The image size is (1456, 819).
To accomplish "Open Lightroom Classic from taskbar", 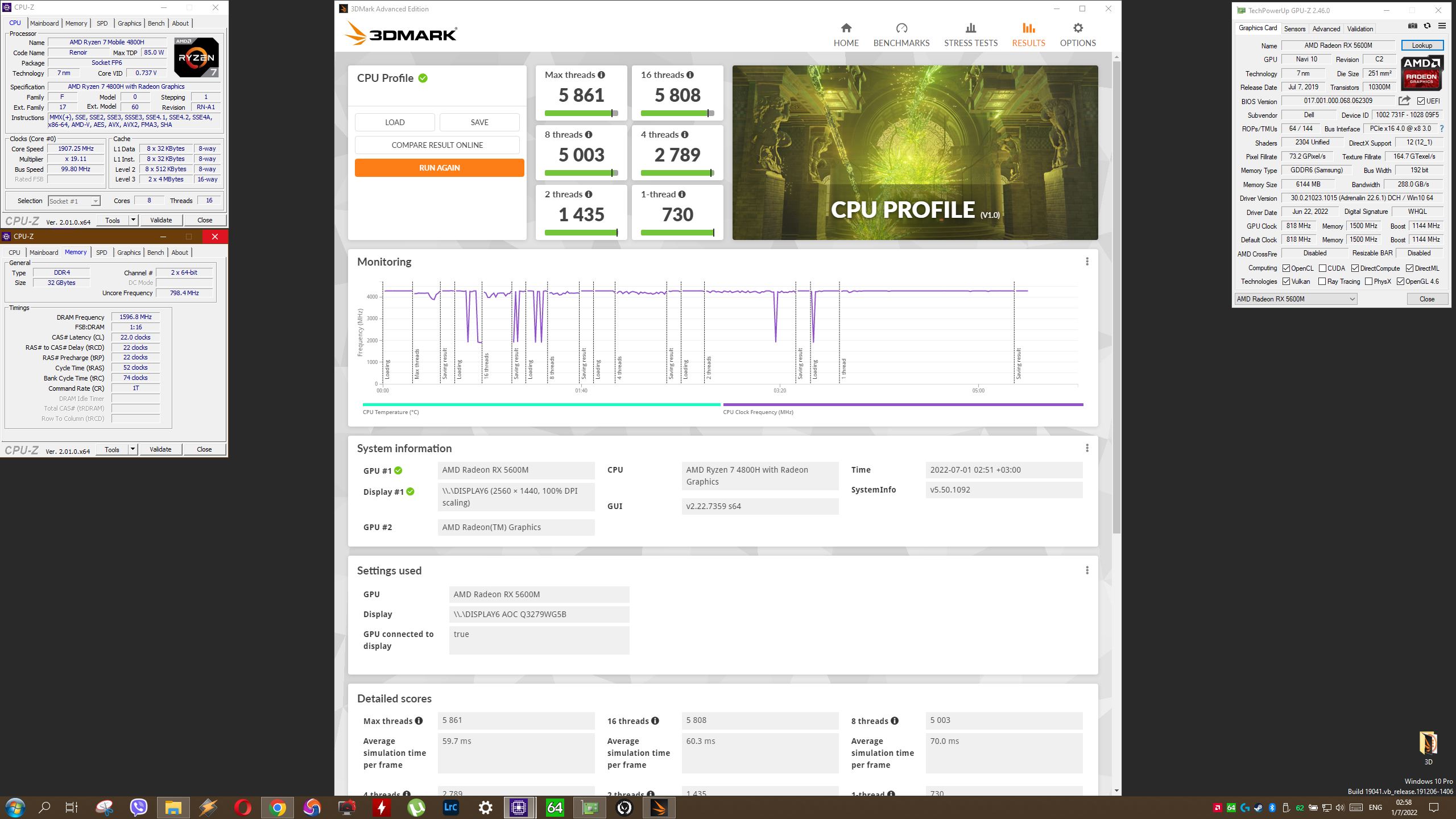I will click(x=450, y=807).
